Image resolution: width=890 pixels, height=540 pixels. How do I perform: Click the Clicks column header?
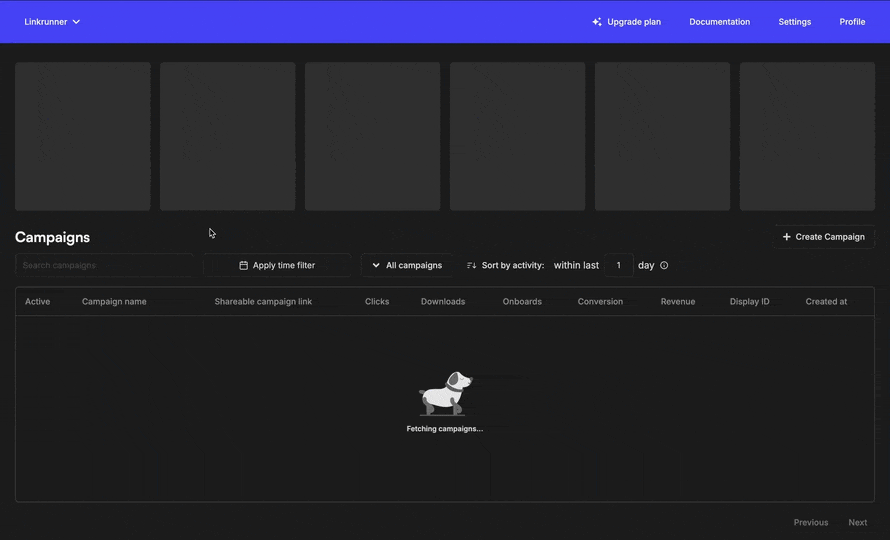tap(377, 301)
